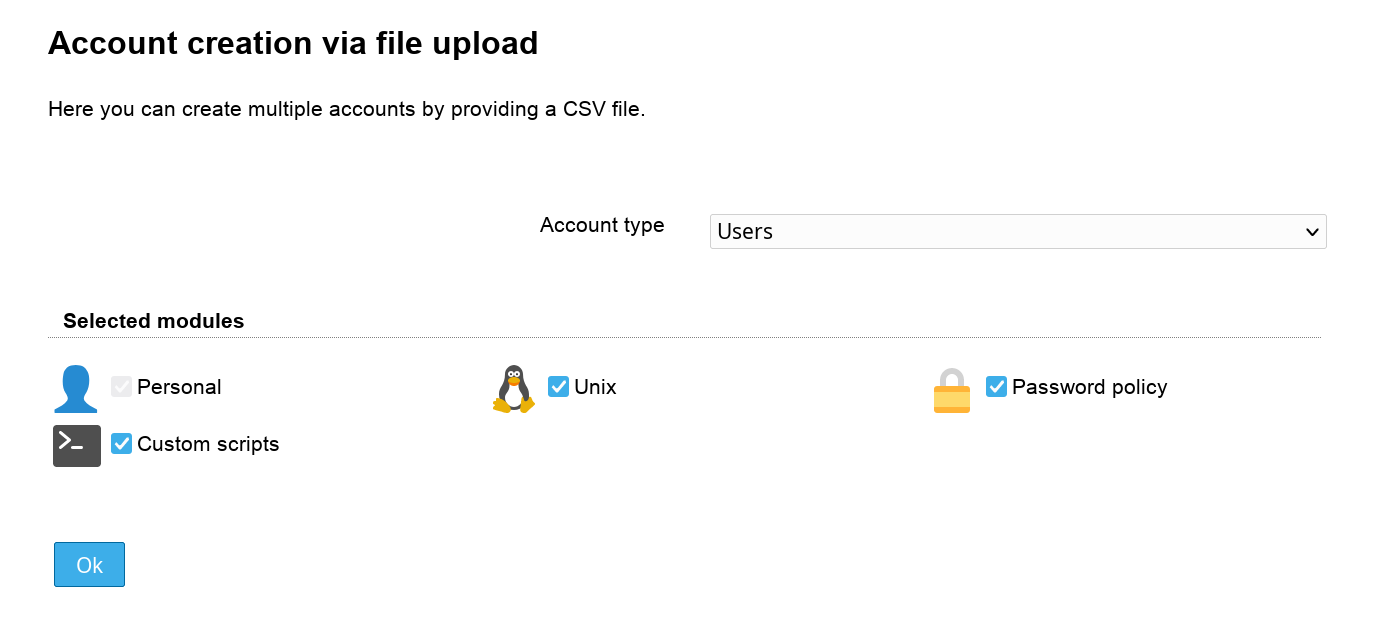1391x621 pixels.
Task: Click the Unix penguin icon
Action: [514, 389]
